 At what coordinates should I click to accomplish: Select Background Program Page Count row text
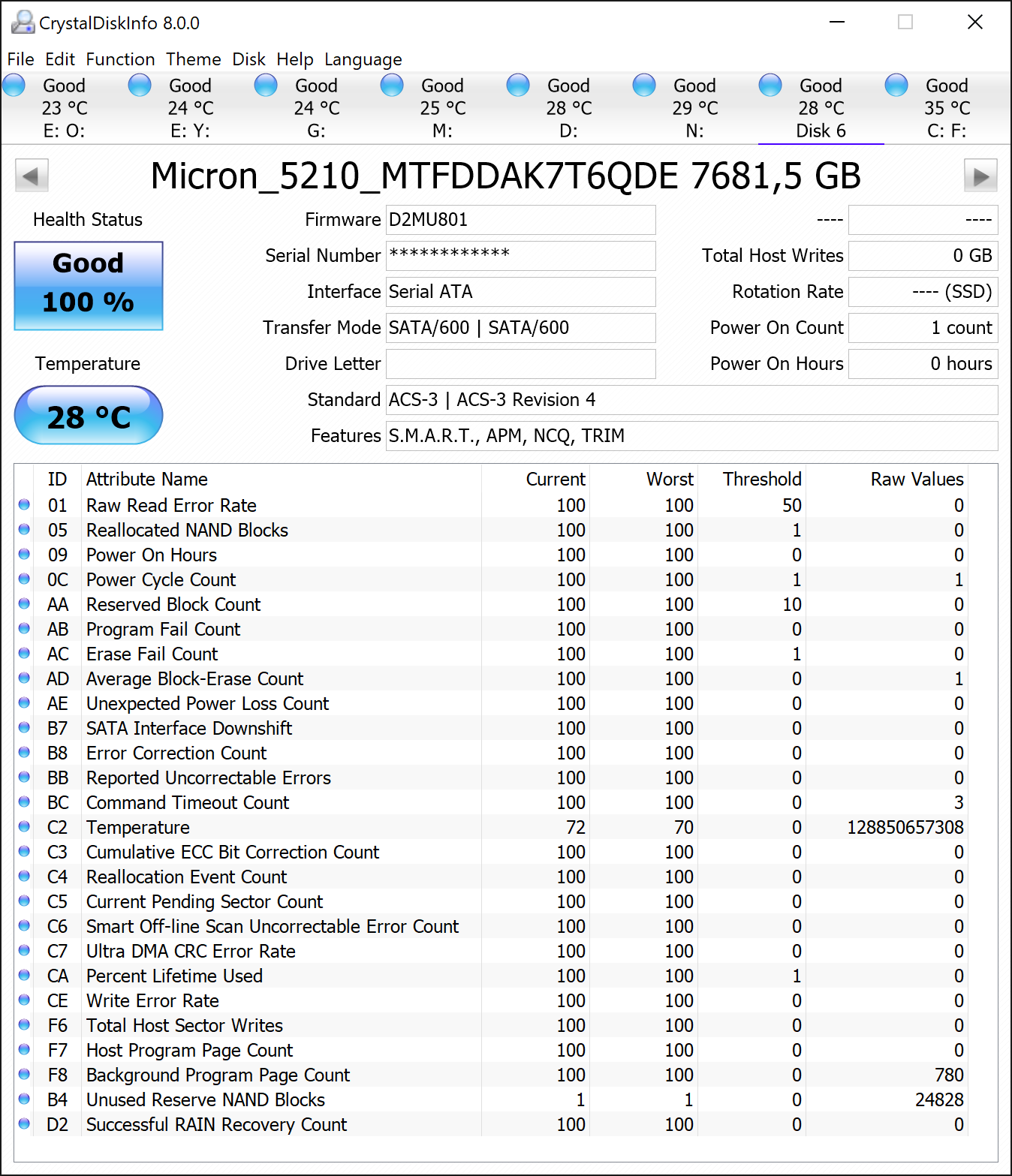(x=218, y=1075)
